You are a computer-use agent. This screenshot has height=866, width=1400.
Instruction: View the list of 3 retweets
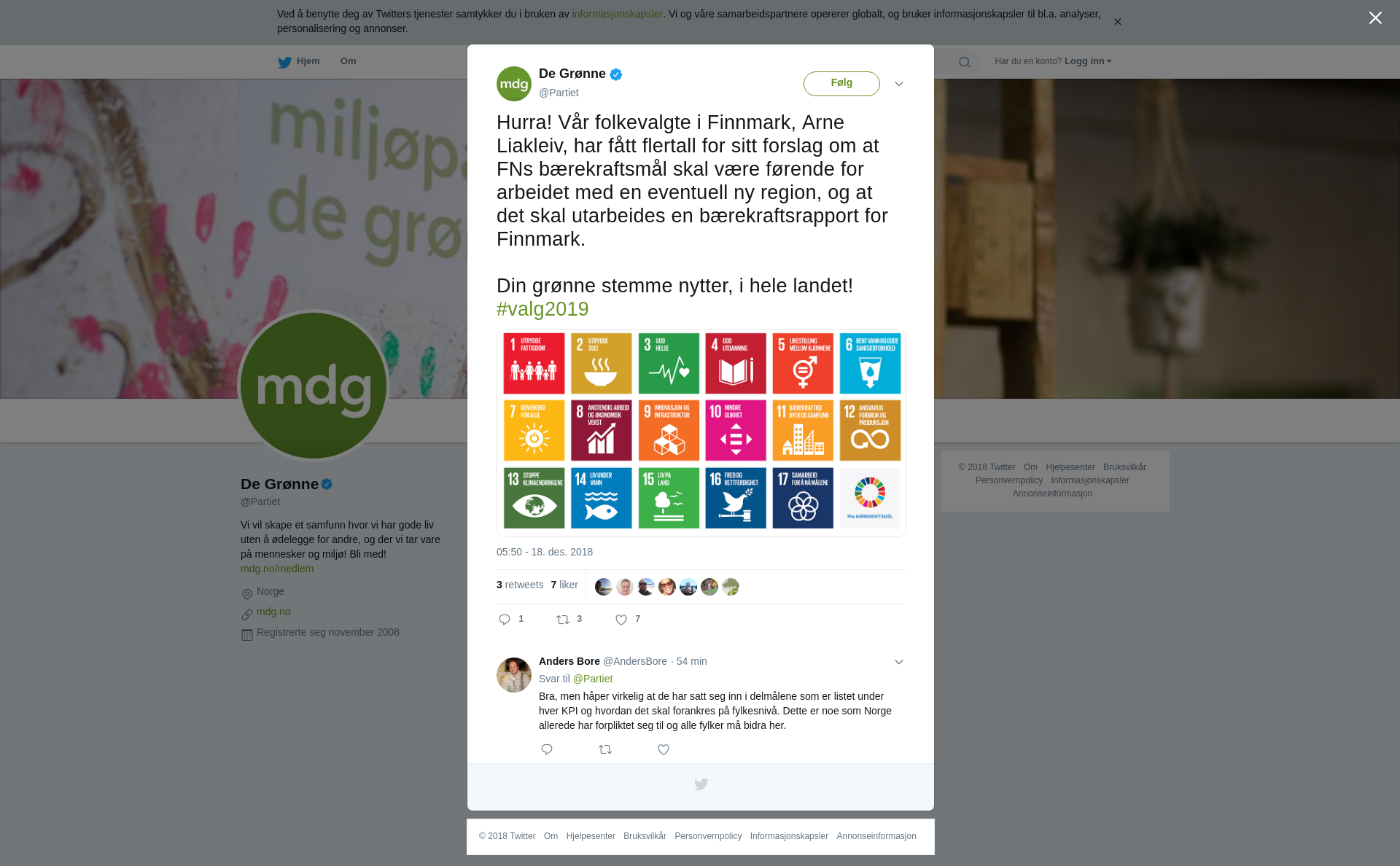[x=520, y=585]
